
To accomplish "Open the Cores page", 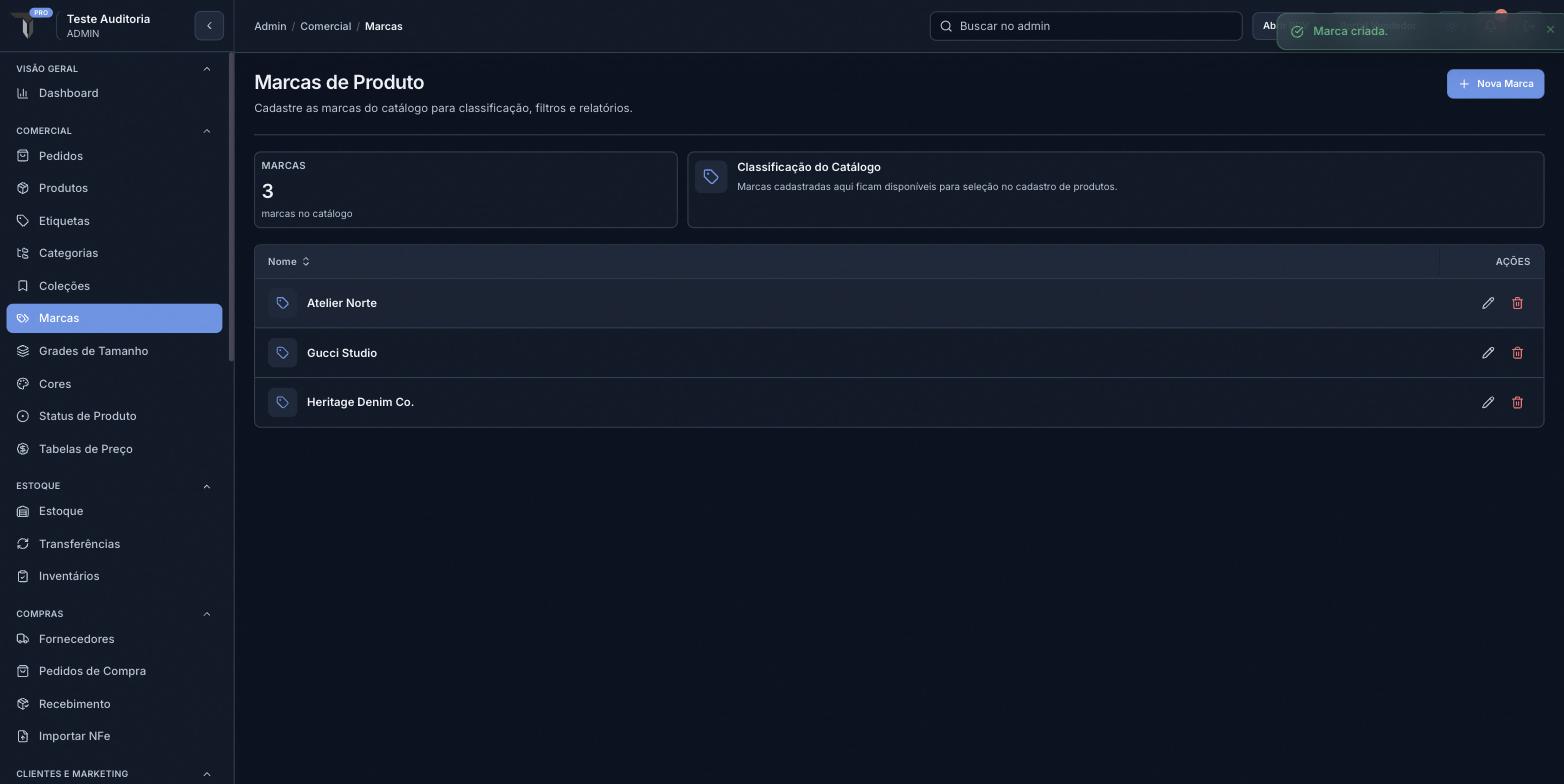I will (x=114, y=384).
